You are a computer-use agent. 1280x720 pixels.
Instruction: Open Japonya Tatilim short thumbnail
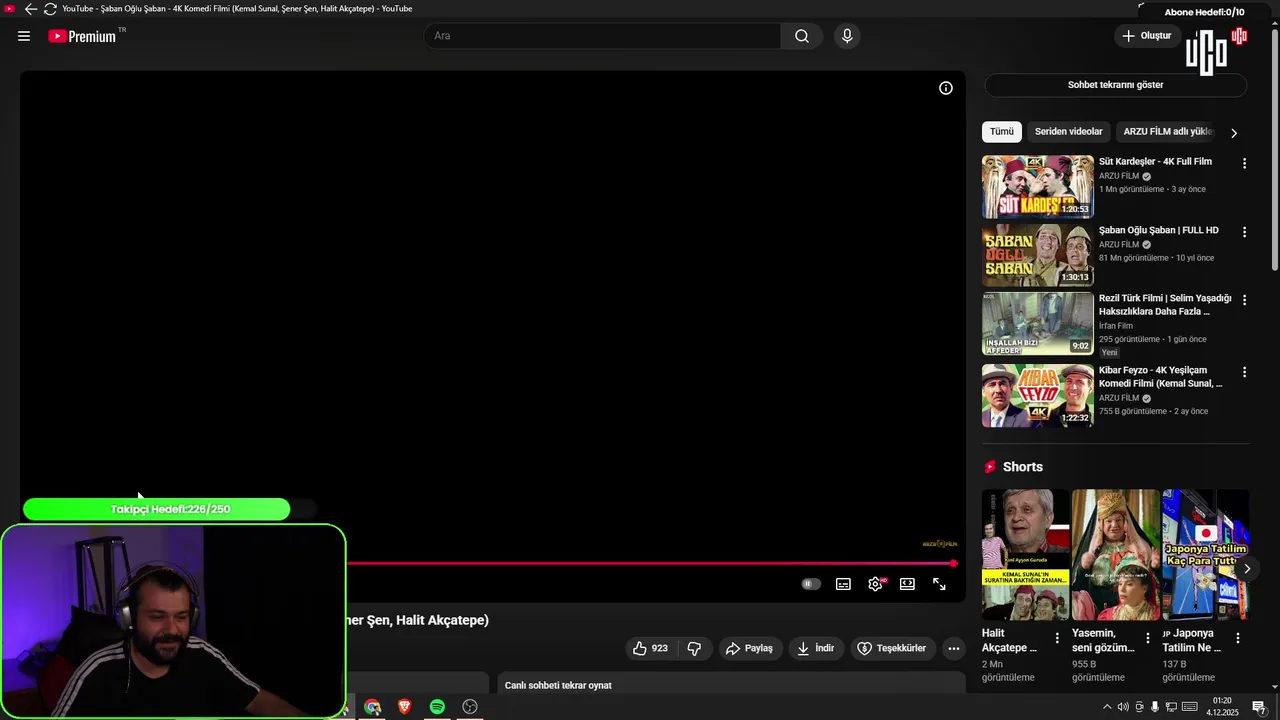(1205, 554)
